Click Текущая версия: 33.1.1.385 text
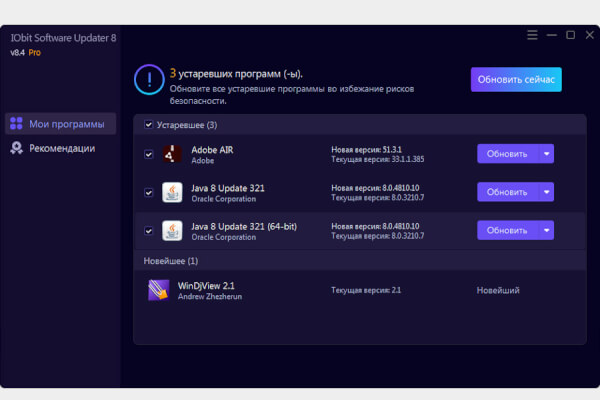 [x=378, y=159]
